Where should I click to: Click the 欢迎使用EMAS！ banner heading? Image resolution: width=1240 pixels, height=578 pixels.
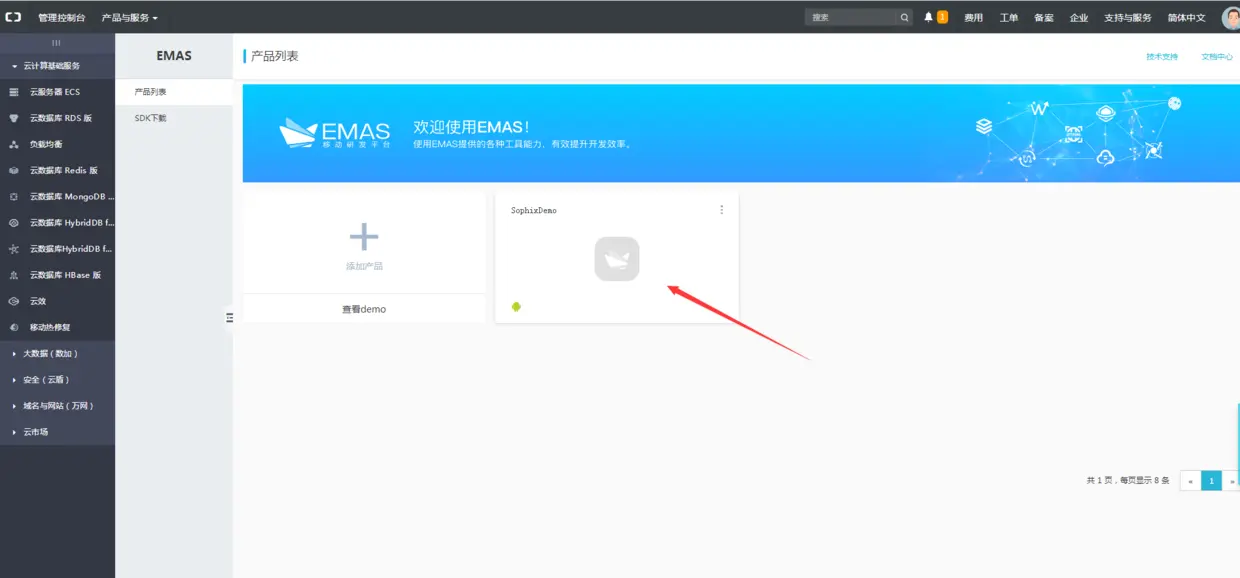471,127
